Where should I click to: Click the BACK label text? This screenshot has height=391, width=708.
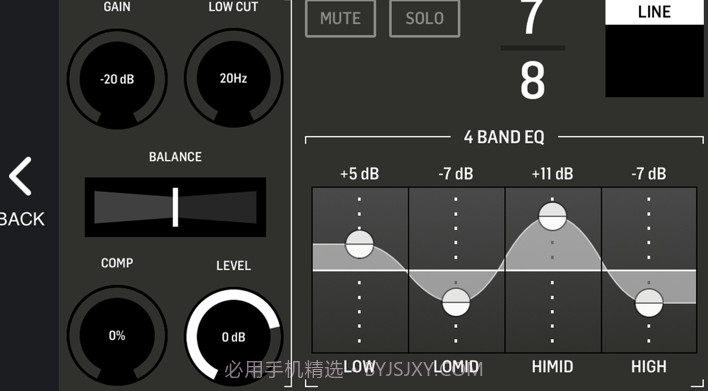(x=22, y=219)
